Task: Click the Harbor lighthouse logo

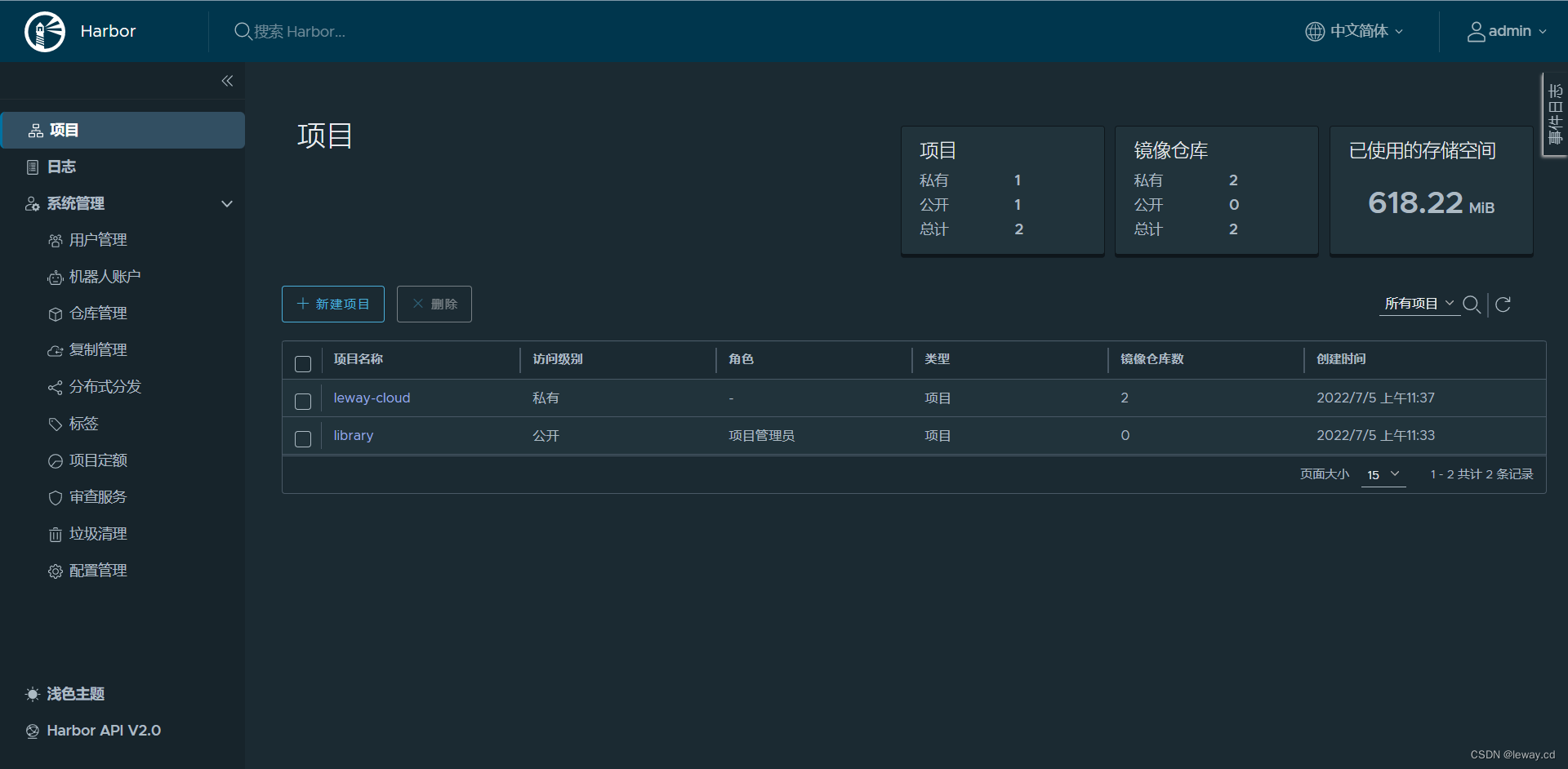Action: [x=45, y=32]
